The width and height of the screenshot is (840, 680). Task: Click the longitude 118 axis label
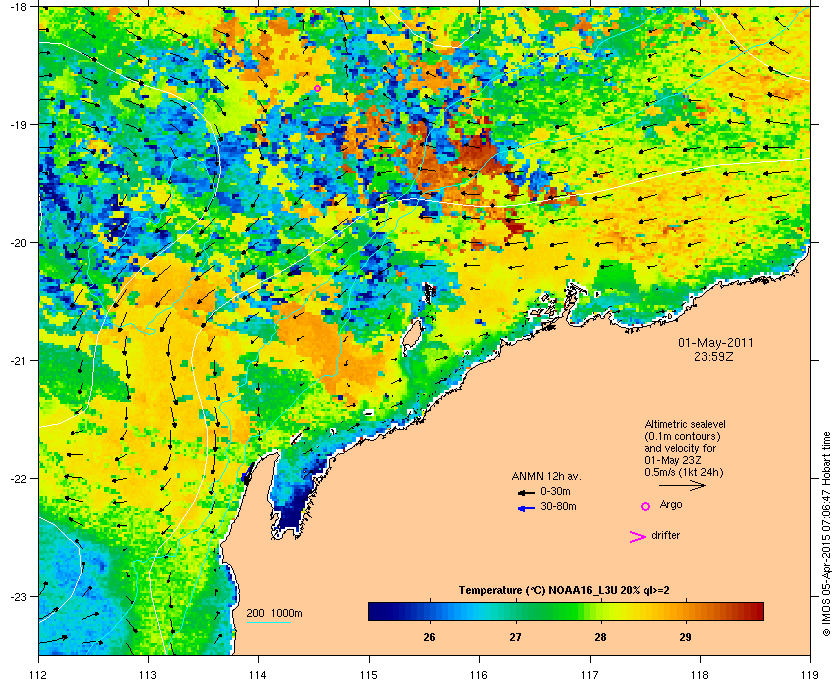tap(700, 674)
